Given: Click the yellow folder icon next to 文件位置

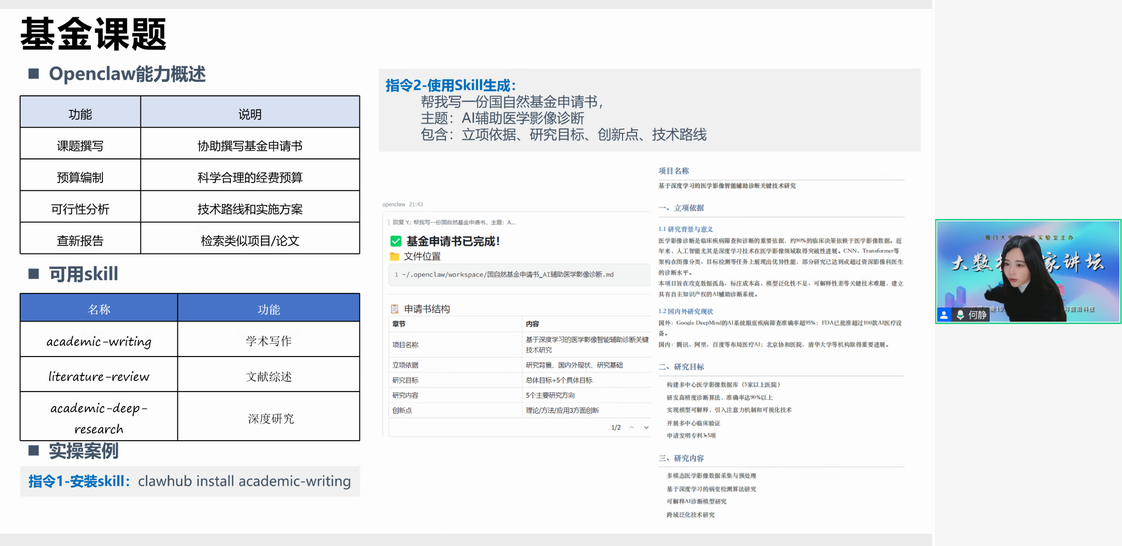Looking at the screenshot, I should tap(395, 257).
